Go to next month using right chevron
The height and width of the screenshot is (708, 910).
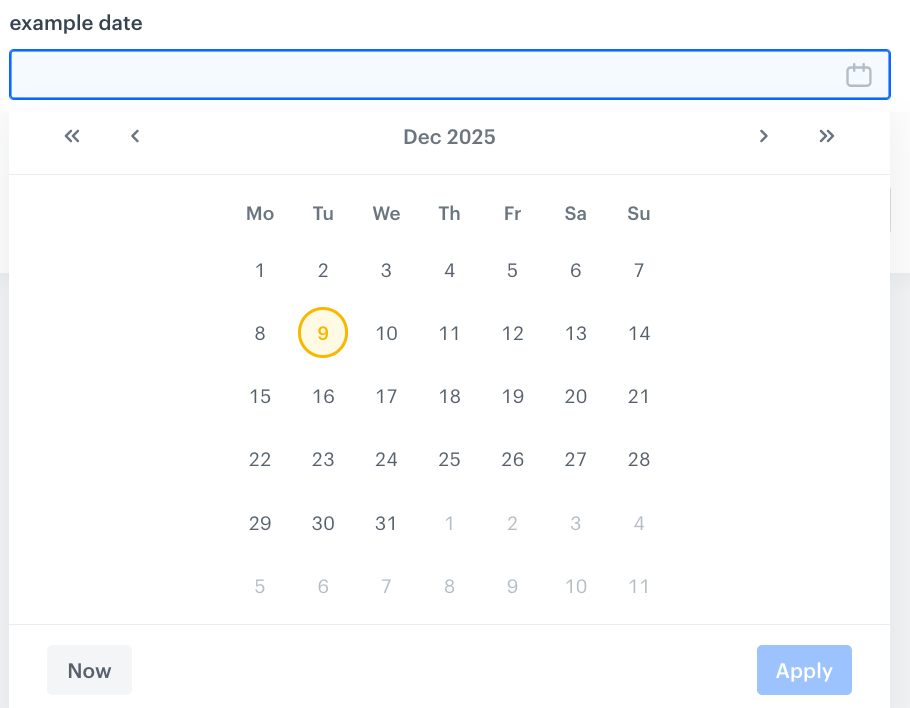[763, 136]
